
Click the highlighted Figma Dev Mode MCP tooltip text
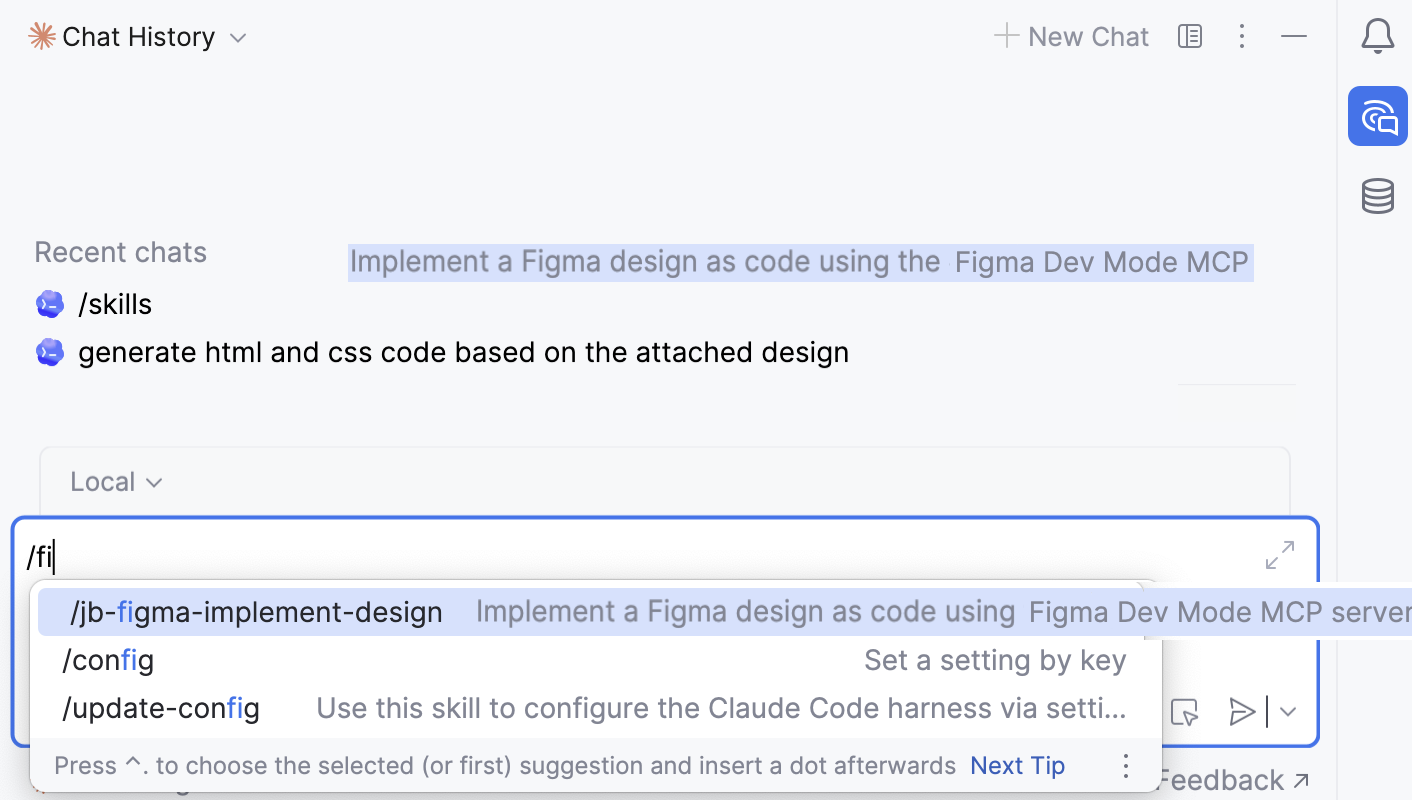coord(800,262)
